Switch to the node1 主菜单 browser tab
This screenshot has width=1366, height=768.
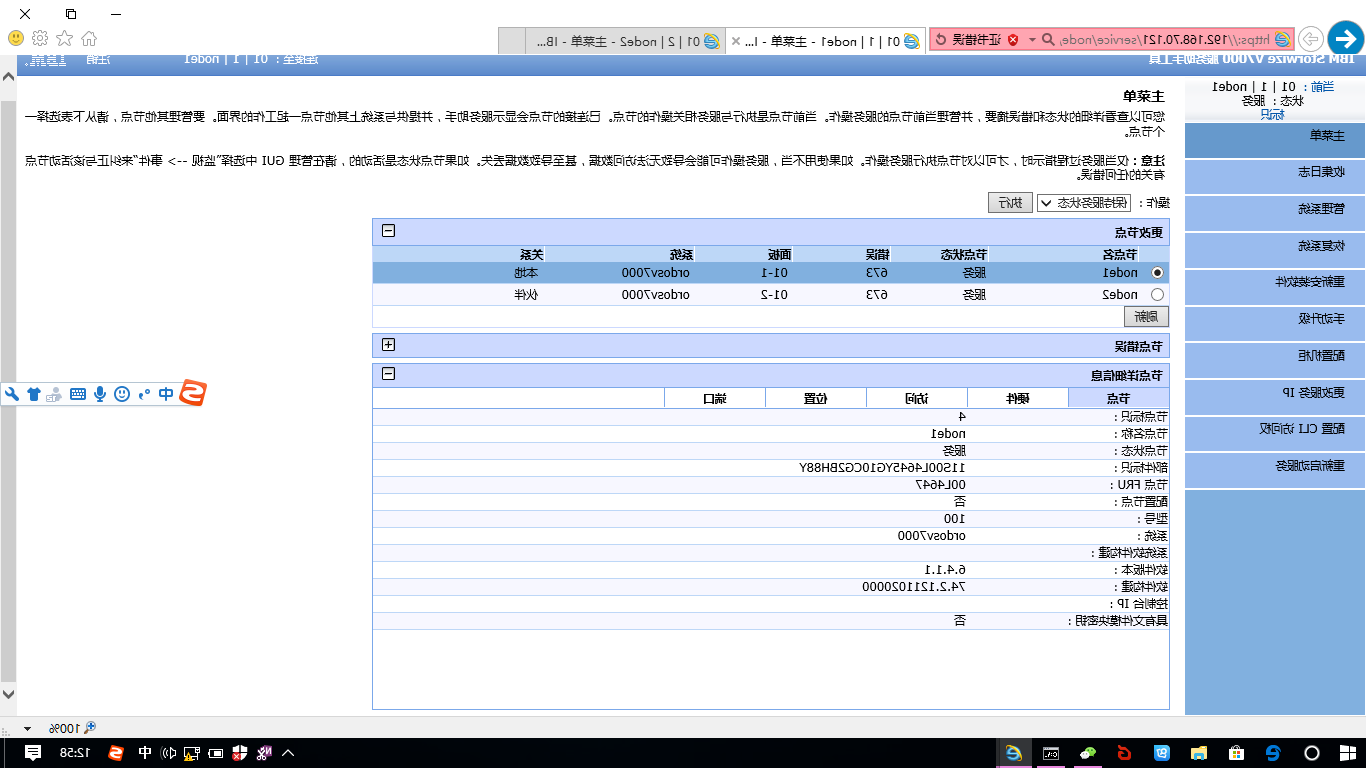click(825, 41)
